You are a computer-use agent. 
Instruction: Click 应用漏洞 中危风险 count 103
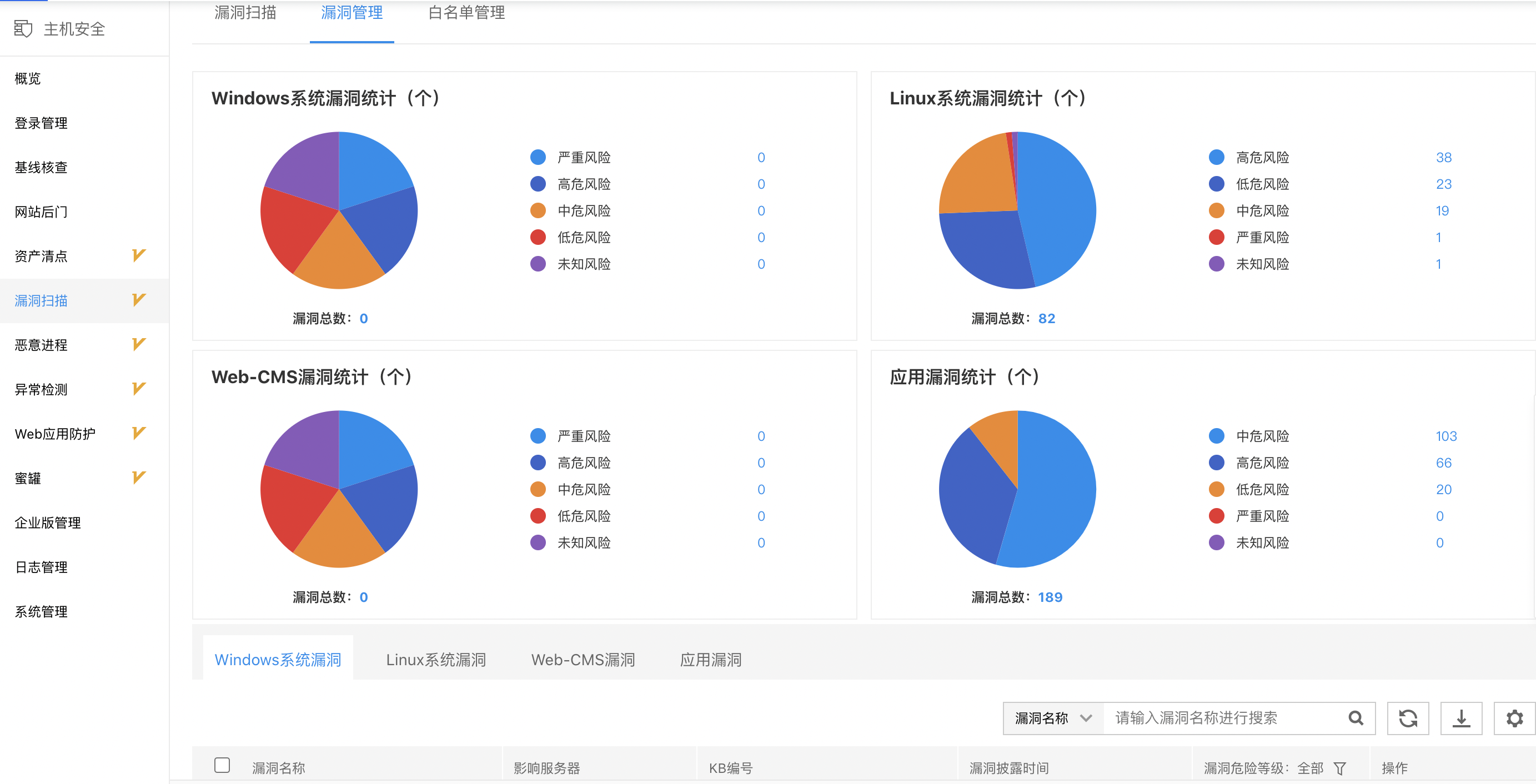(x=1446, y=436)
